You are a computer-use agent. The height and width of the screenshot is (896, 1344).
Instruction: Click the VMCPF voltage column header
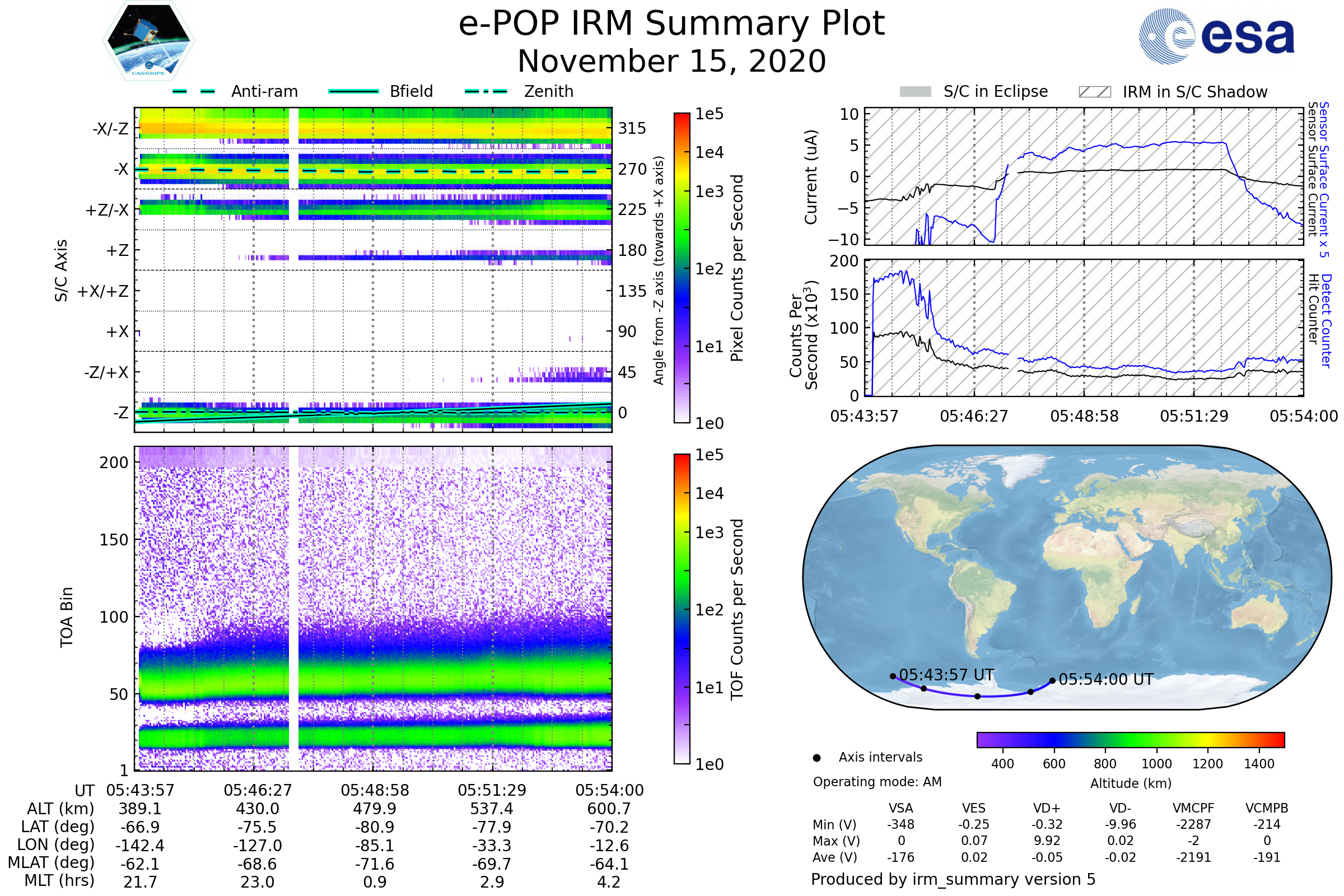(x=1193, y=809)
